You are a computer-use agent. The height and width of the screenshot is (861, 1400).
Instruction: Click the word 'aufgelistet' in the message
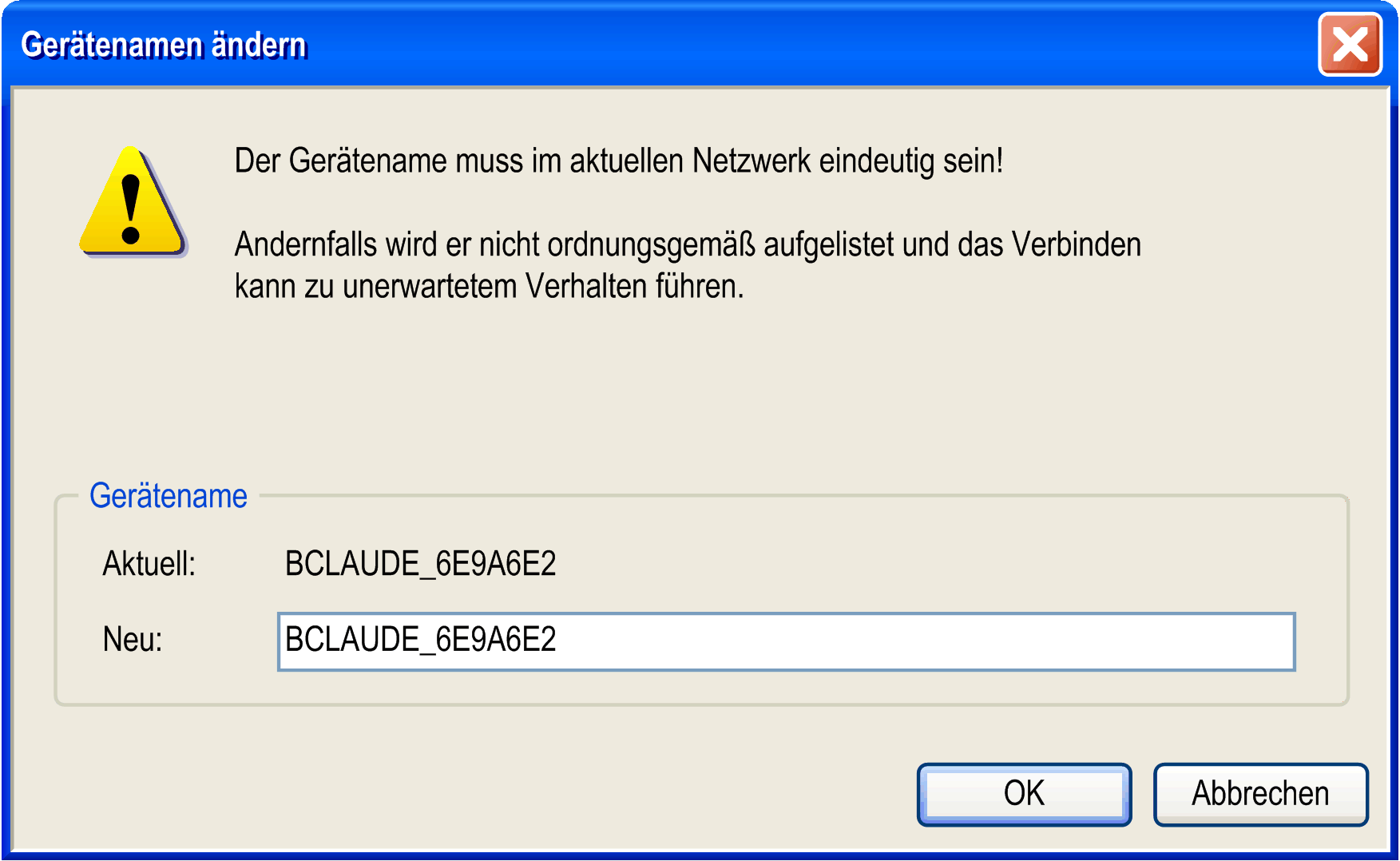[x=828, y=244]
